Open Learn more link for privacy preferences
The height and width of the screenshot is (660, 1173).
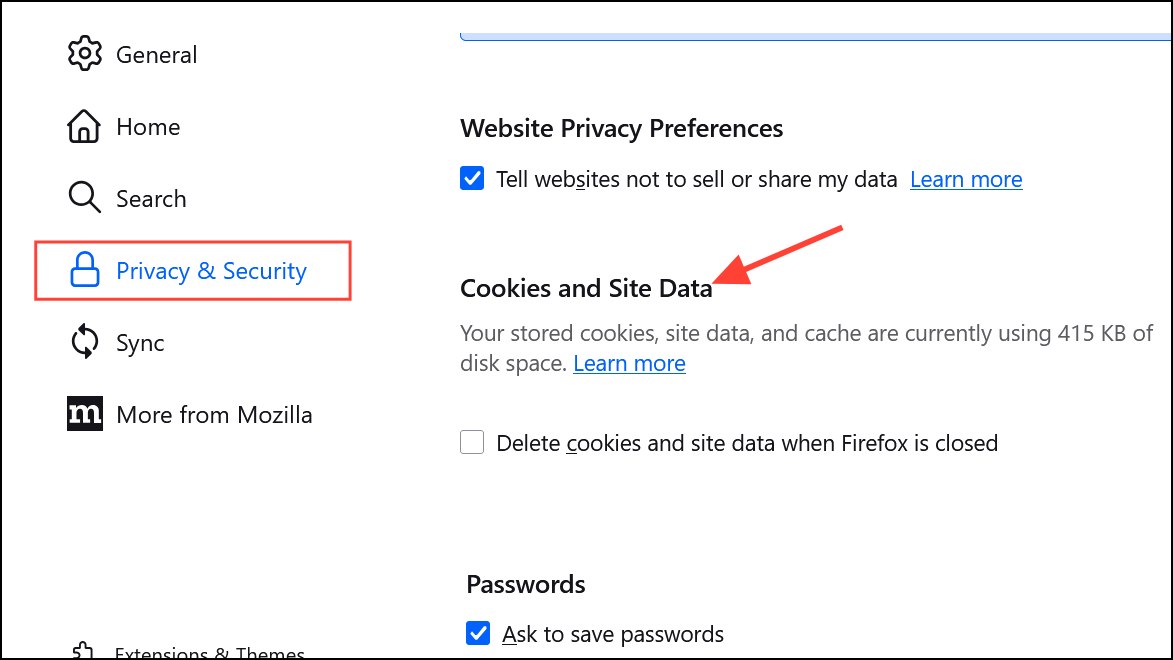click(966, 180)
